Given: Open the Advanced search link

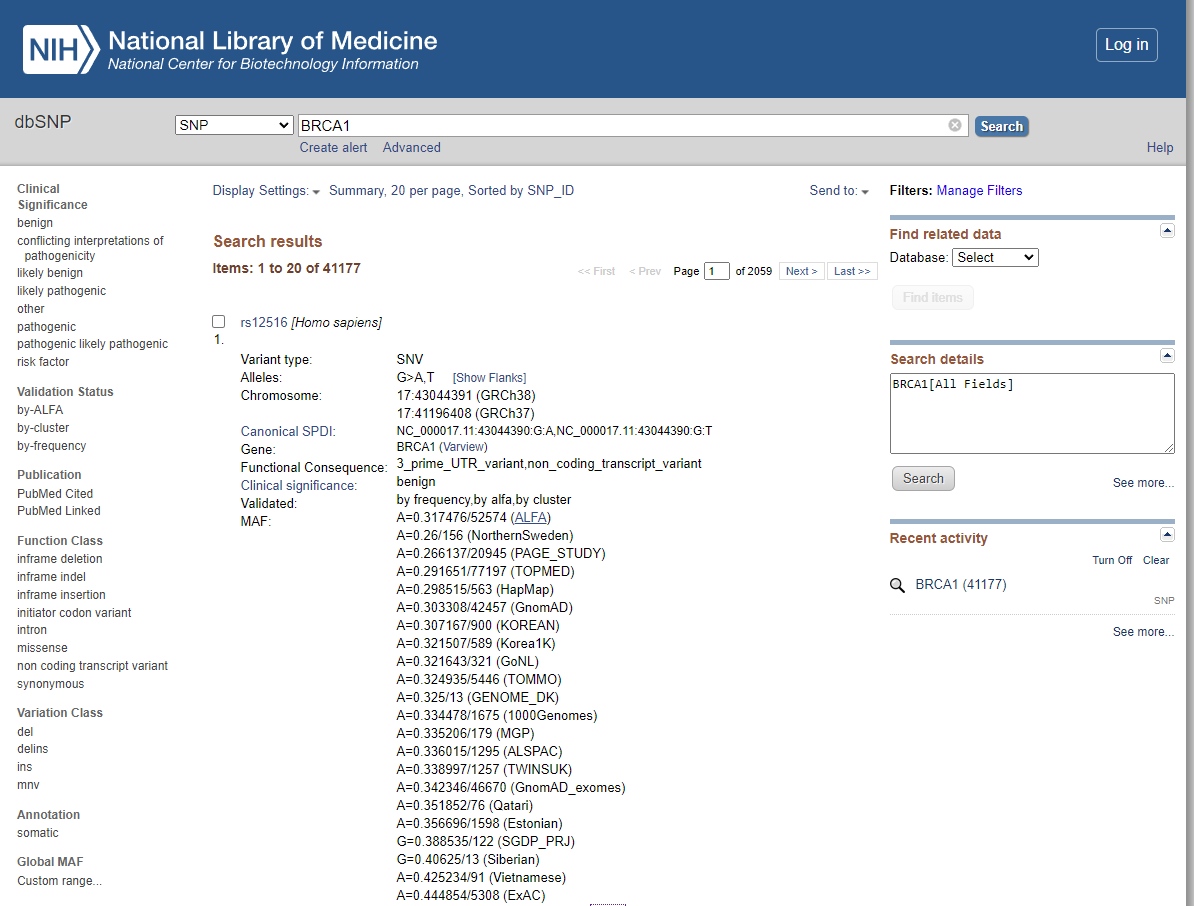Looking at the screenshot, I should (x=411, y=147).
